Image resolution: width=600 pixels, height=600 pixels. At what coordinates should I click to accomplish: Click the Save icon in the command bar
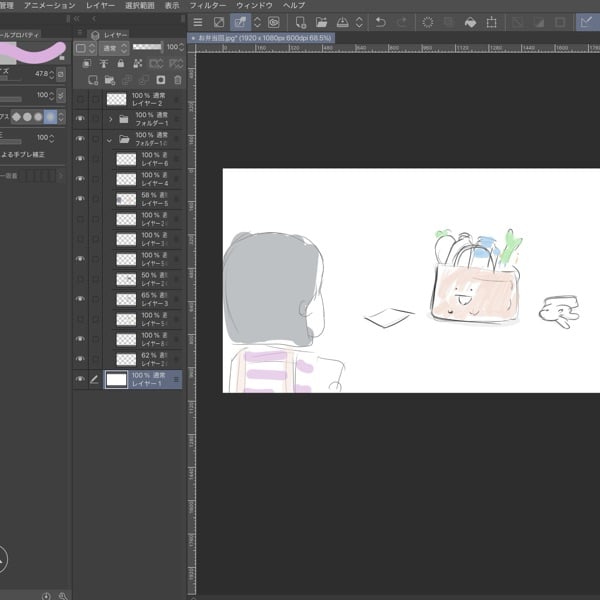(345, 22)
